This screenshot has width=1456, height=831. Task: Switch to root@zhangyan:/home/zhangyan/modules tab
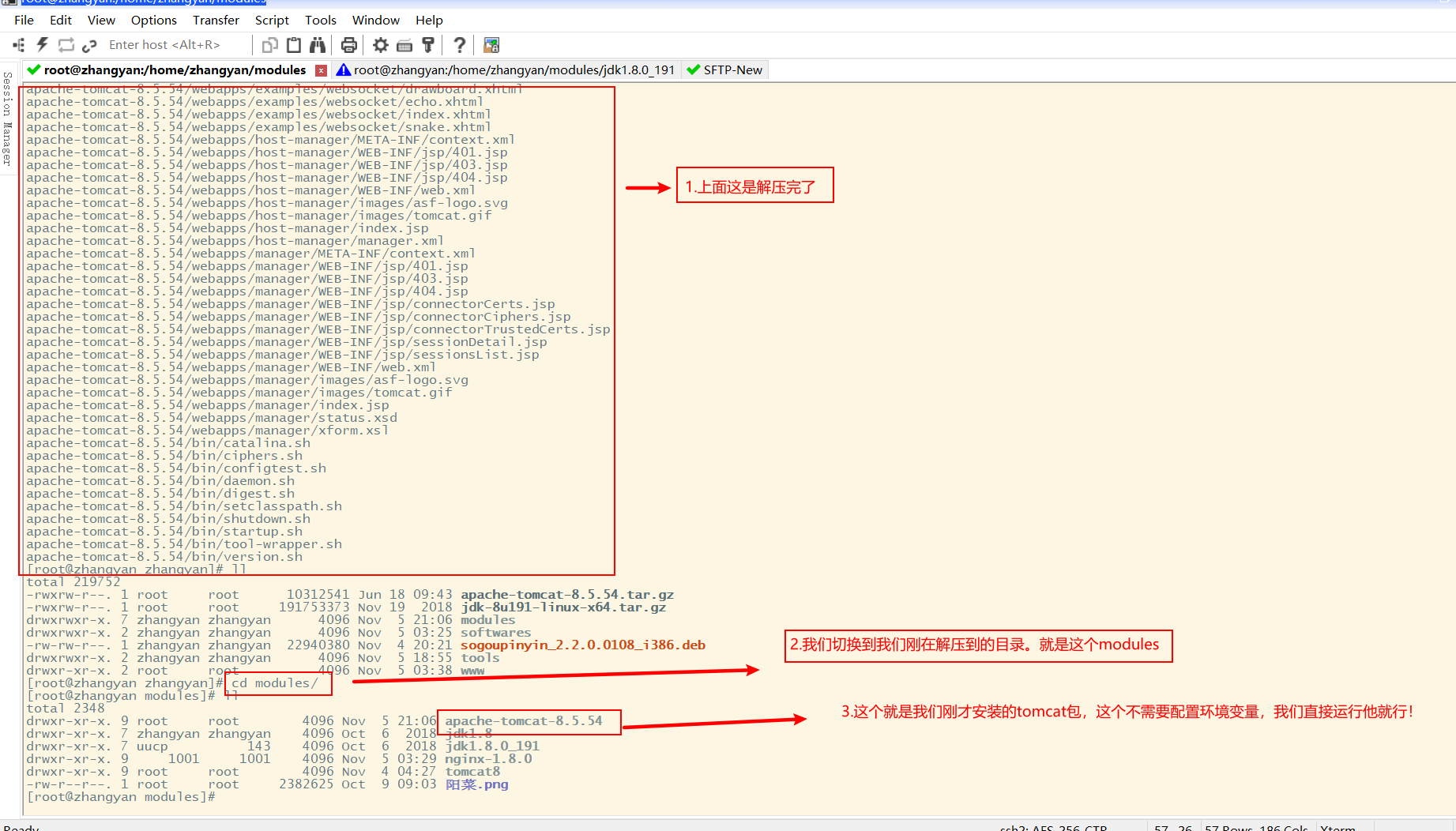[175, 70]
